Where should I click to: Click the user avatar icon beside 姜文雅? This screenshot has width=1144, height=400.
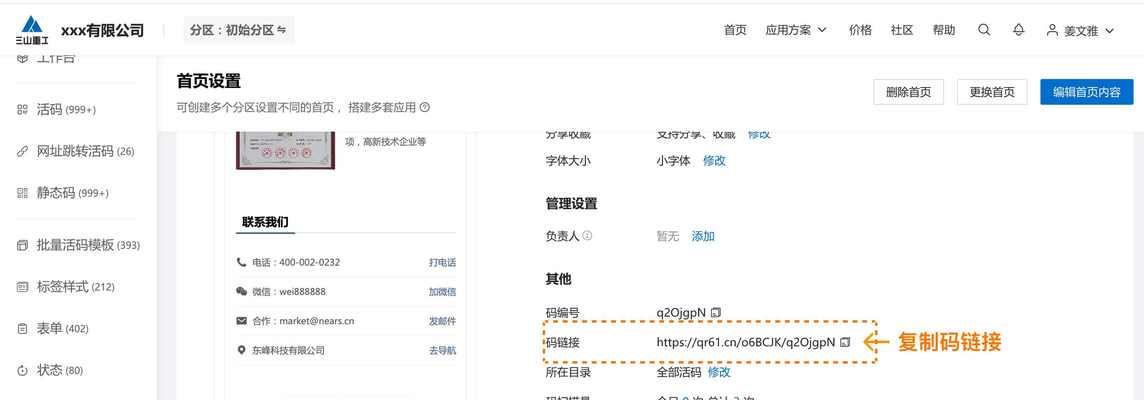point(1052,30)
